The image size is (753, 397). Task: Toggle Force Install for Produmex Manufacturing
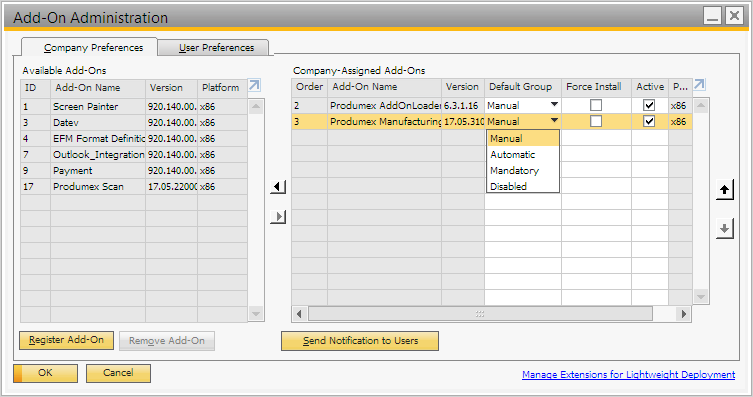[596, 121]
